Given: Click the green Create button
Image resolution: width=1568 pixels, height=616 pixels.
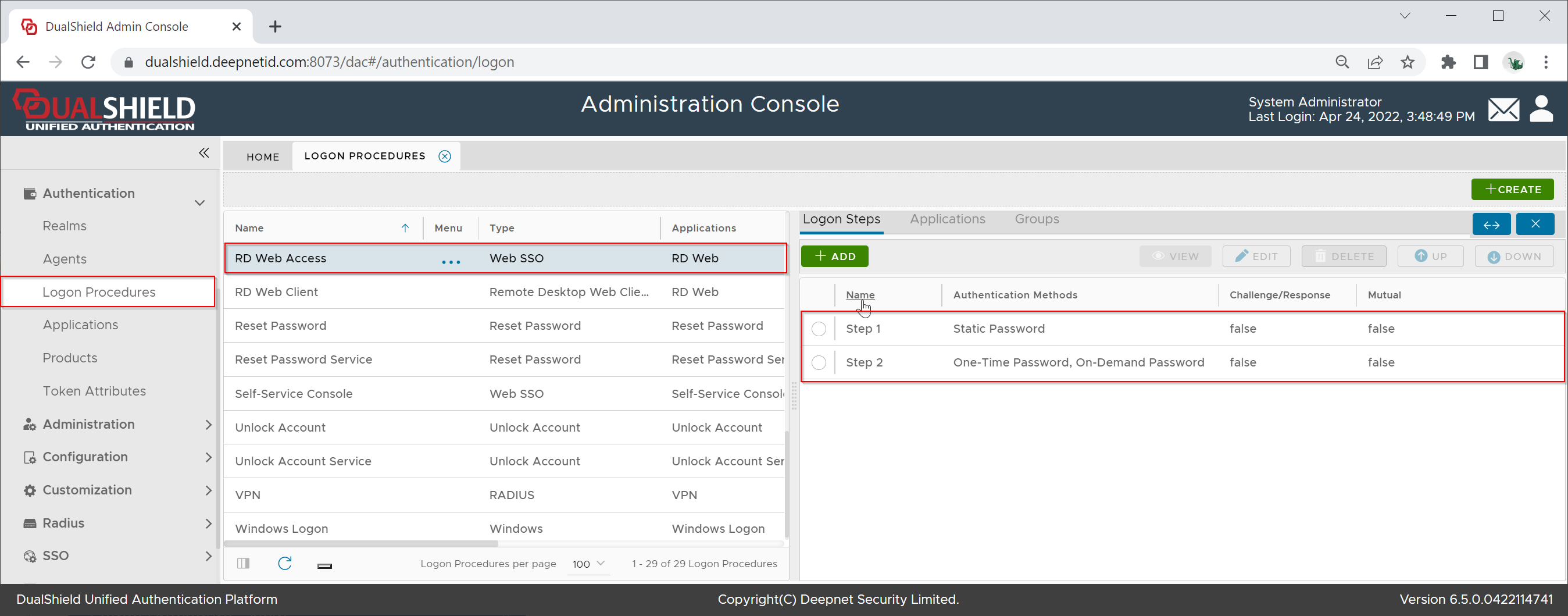Looking at the screenshot, I should (1512, 190).
